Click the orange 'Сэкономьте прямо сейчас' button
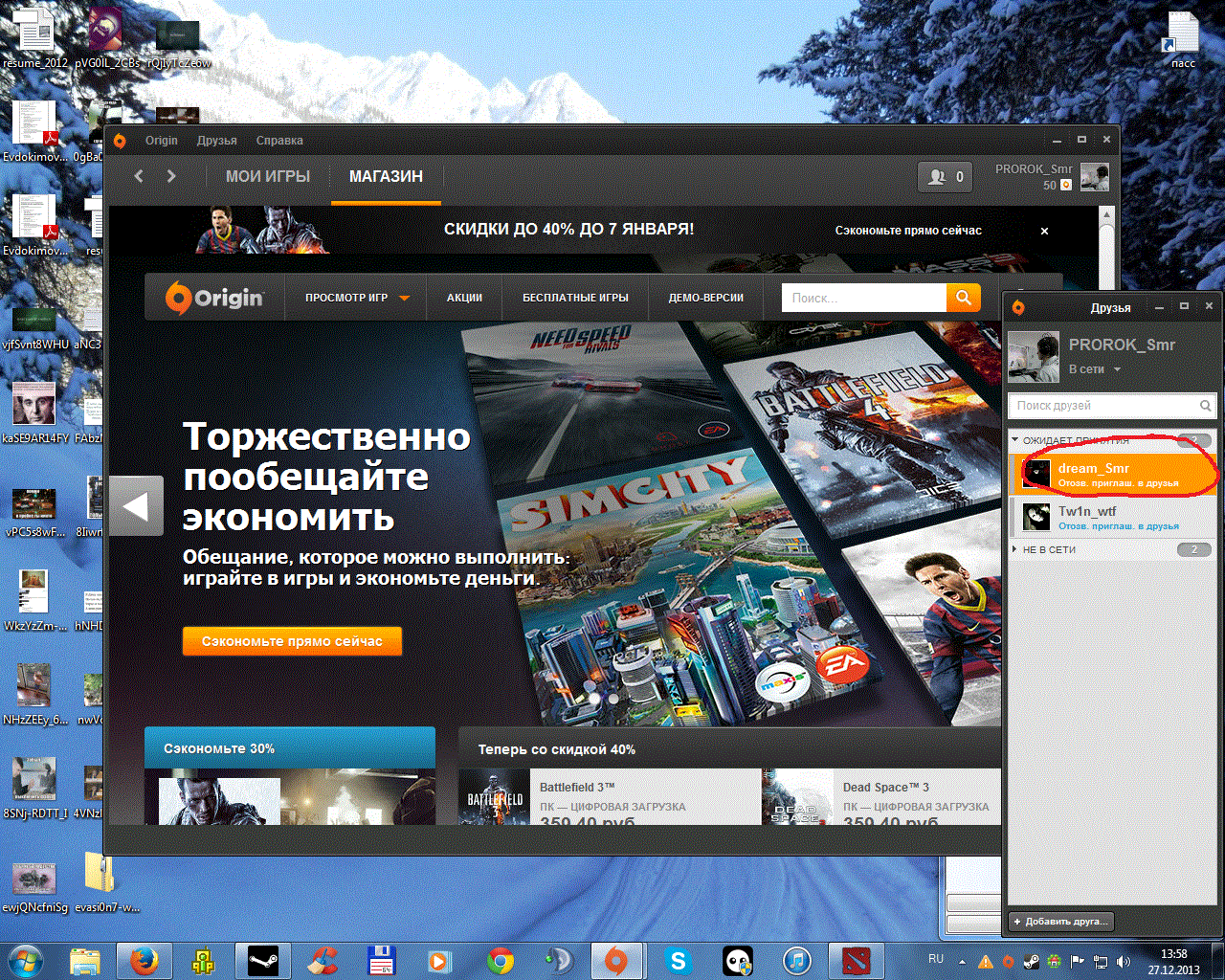This screenshot has height=980, width=1225. pyautogui.click(x=292, y=641)
